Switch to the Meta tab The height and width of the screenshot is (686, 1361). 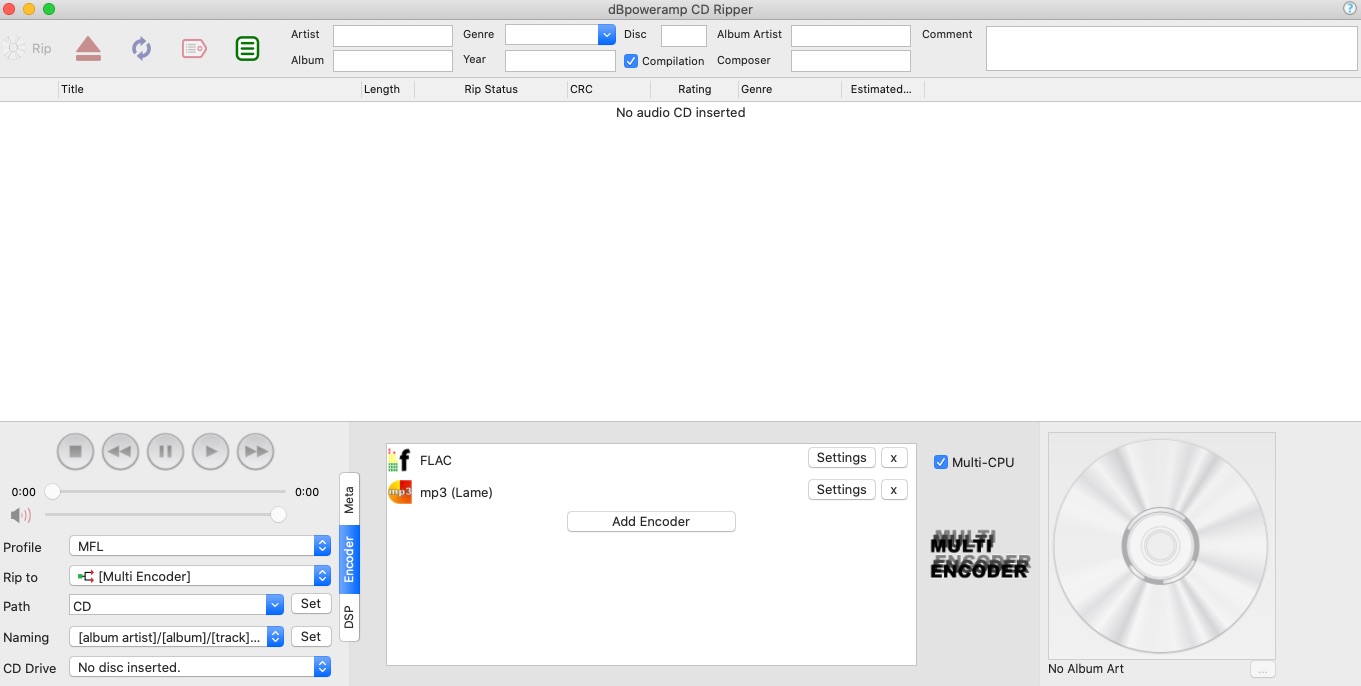point(349,499)
